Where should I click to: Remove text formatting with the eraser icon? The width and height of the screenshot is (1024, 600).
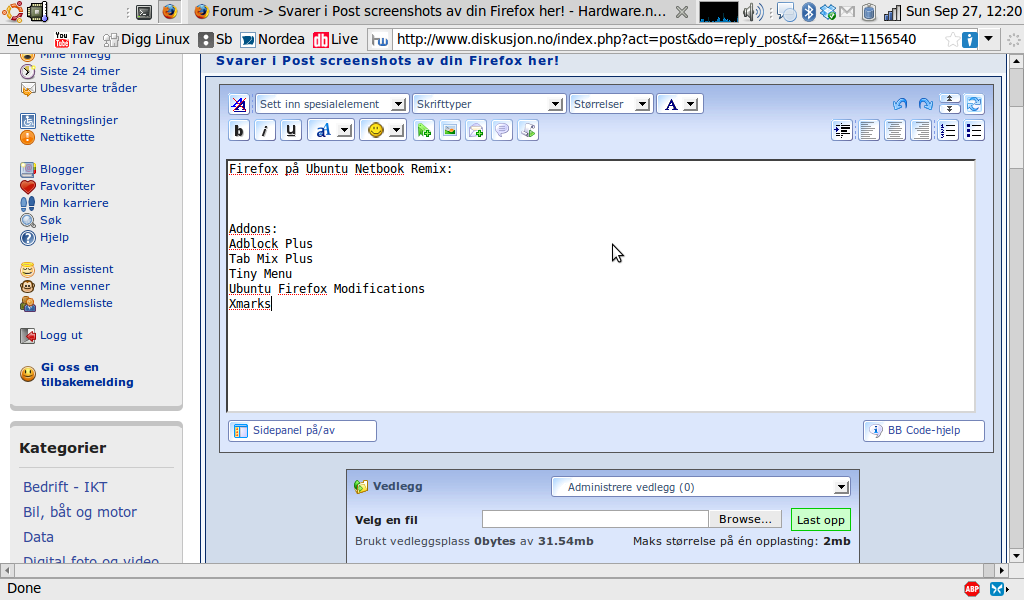tap(239, 104)
